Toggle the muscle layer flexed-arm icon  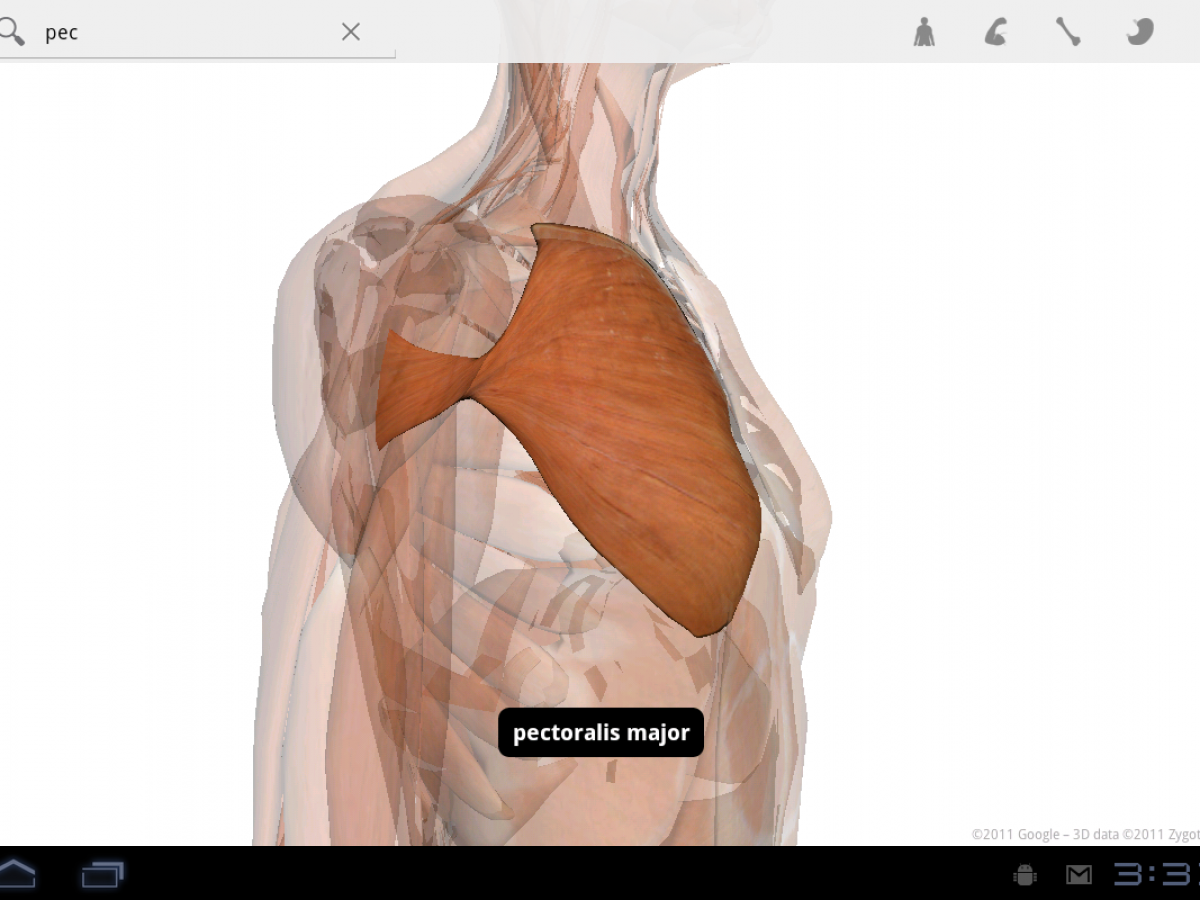[x=996, y=32]
